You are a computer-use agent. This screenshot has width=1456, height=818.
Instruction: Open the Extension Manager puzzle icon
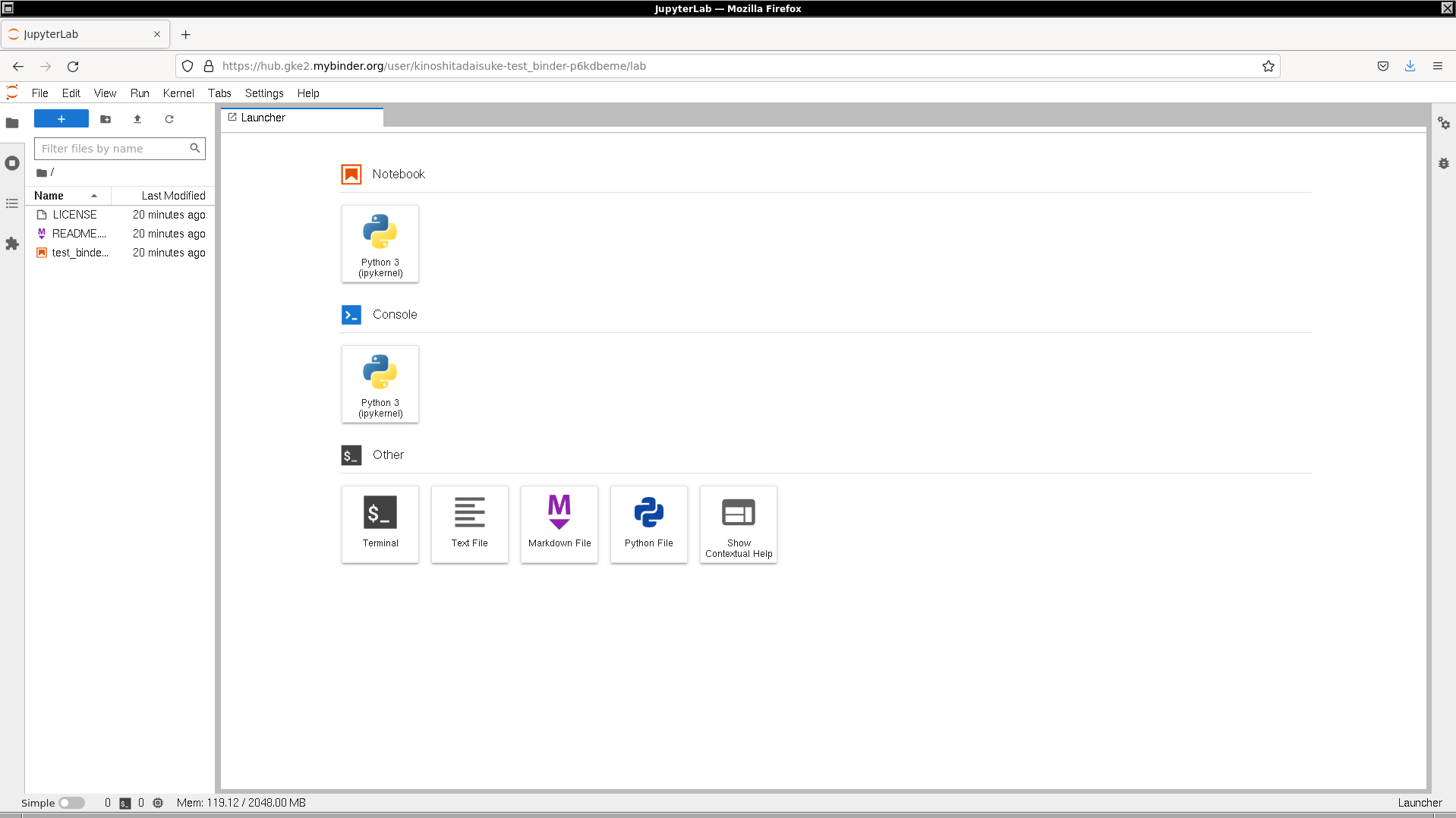pos(12,244)
